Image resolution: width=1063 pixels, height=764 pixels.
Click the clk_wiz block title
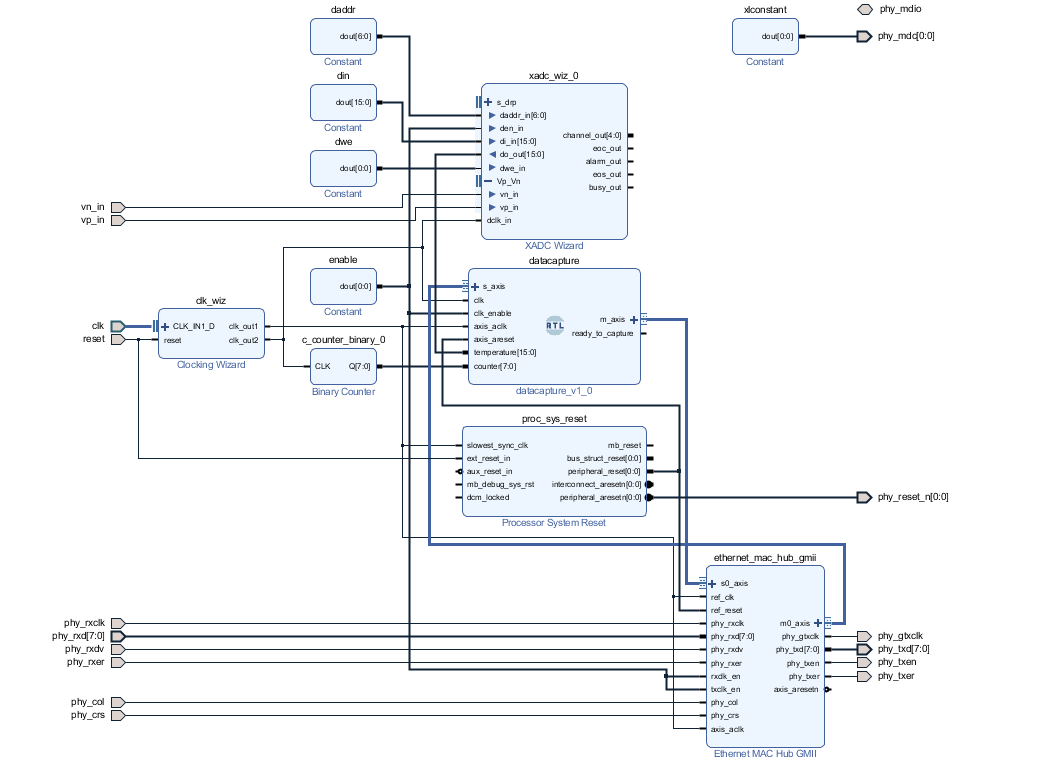click(211, 301)
